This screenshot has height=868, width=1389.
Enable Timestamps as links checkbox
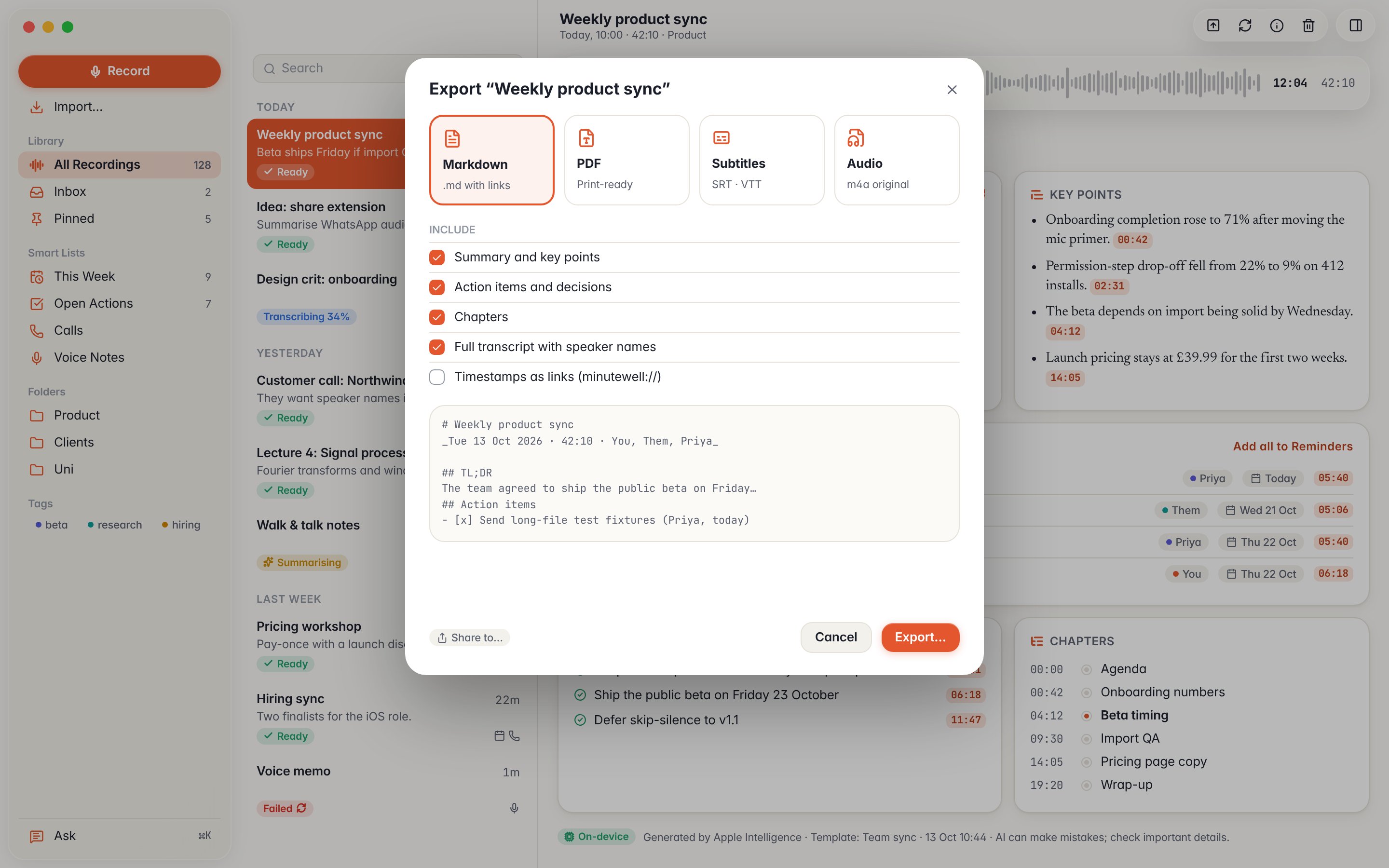point(437,377)
